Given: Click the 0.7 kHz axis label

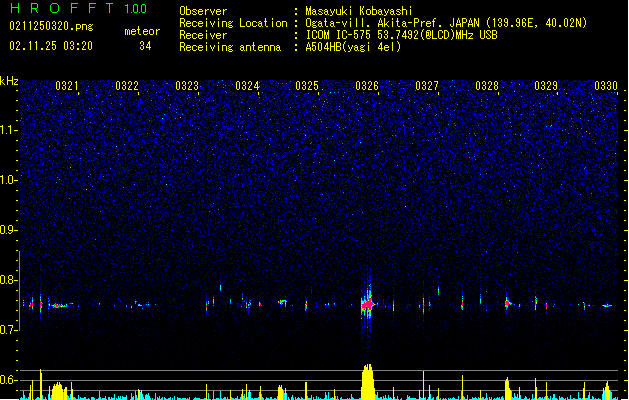Looking at the screenshot, I should [x=9, y=330].
